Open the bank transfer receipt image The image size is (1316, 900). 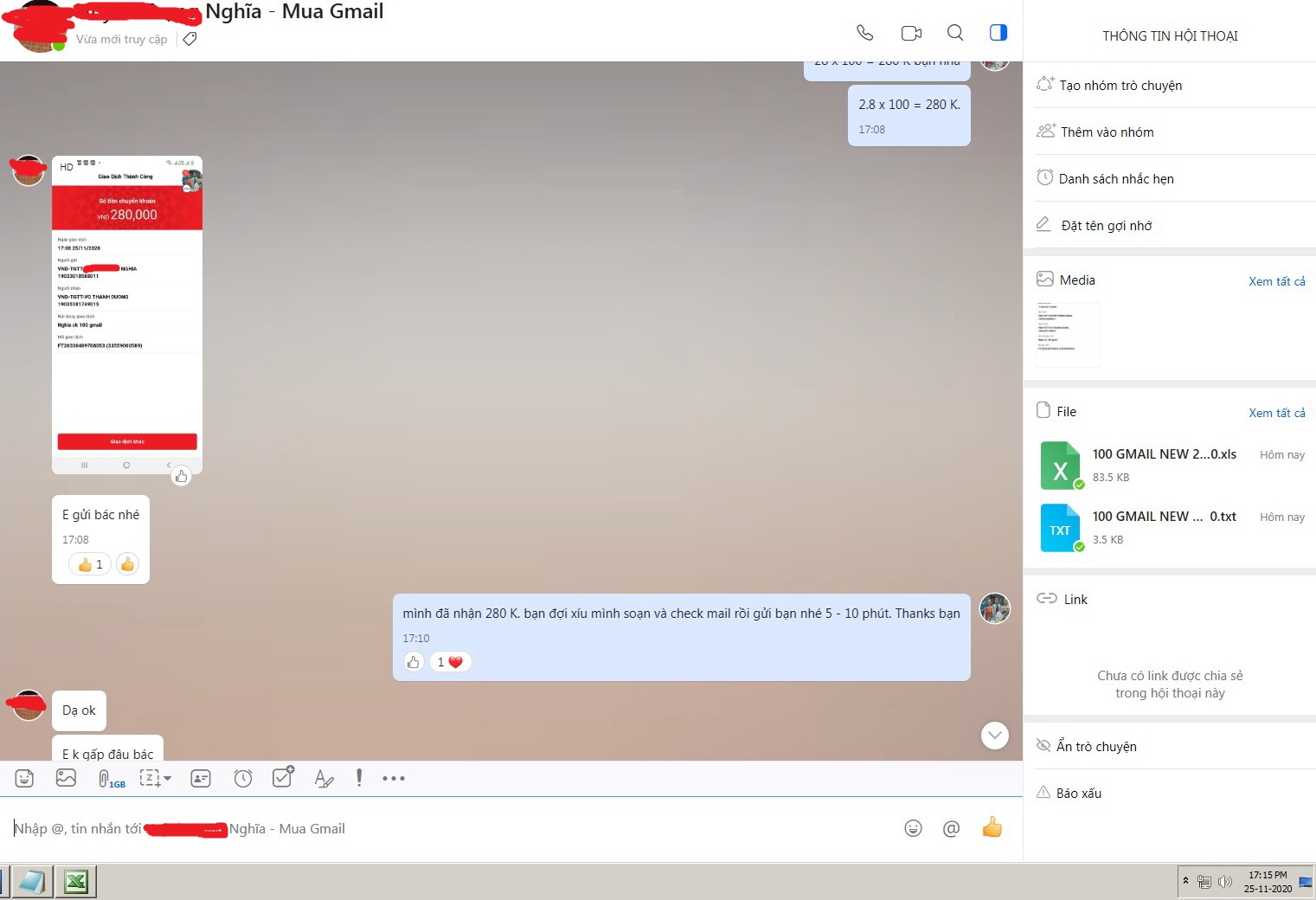[127, 315]
